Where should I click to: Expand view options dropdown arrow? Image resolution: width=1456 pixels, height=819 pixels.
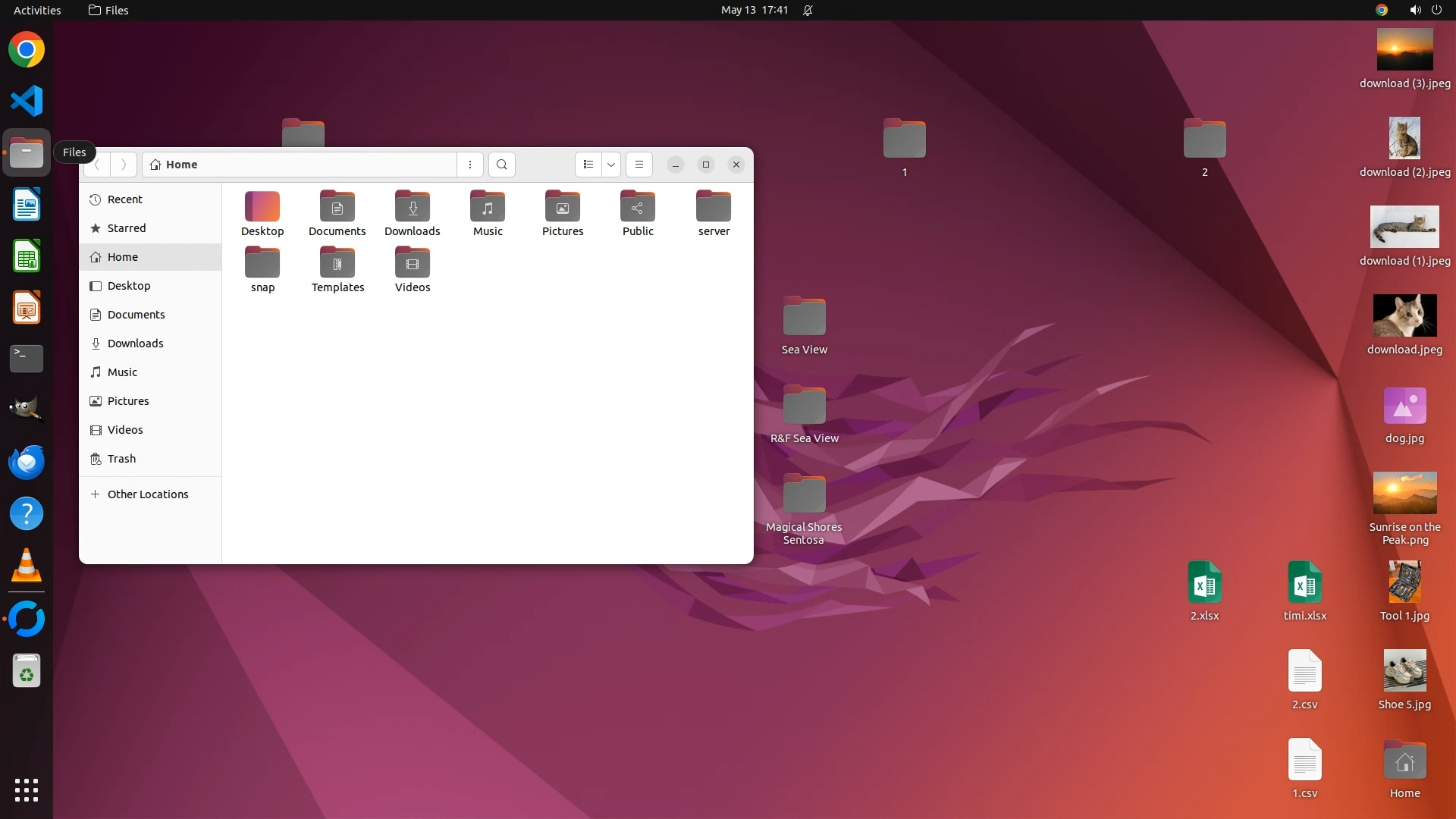(x=611, y=165)
